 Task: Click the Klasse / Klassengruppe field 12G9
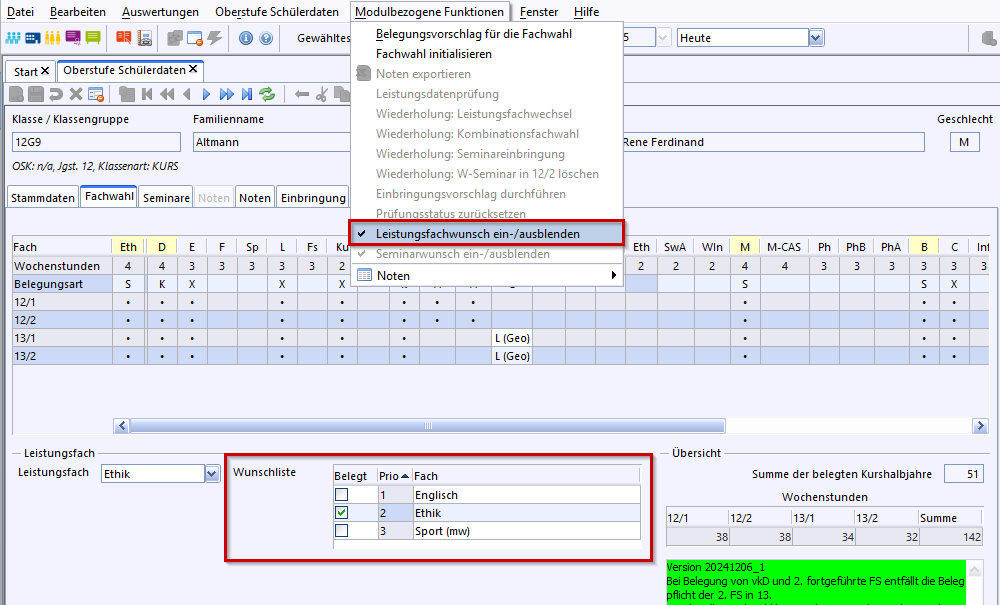coord(96,142)
